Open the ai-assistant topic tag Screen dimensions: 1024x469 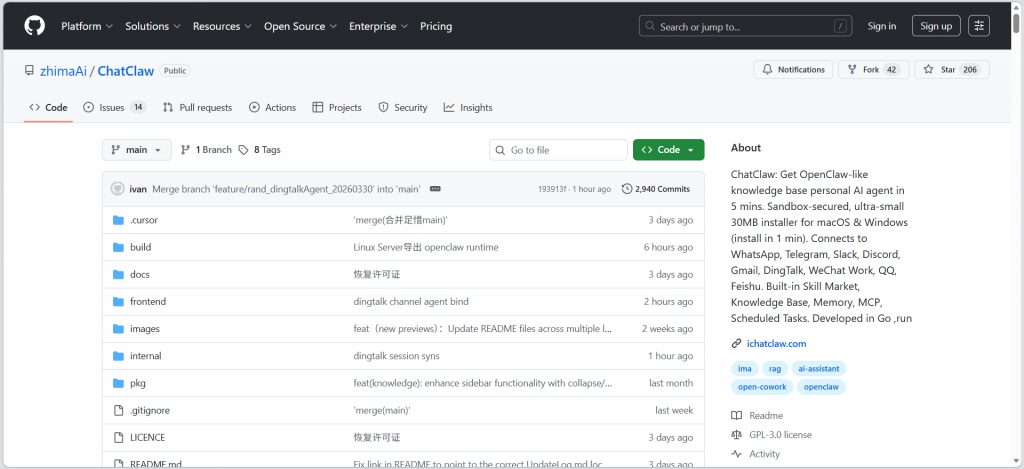(819, 368)
